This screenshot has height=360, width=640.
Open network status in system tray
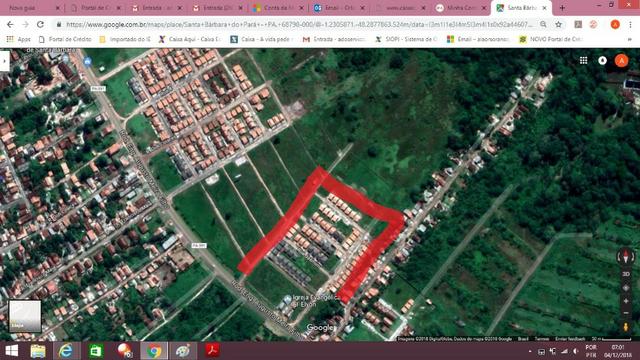pyautogui.click(x=564, y=351)
